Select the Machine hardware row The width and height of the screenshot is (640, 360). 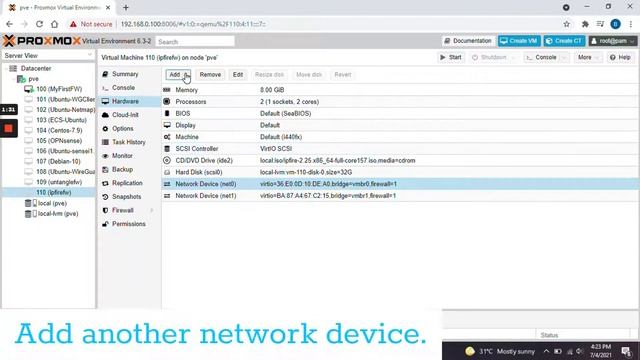coord(400,137)
